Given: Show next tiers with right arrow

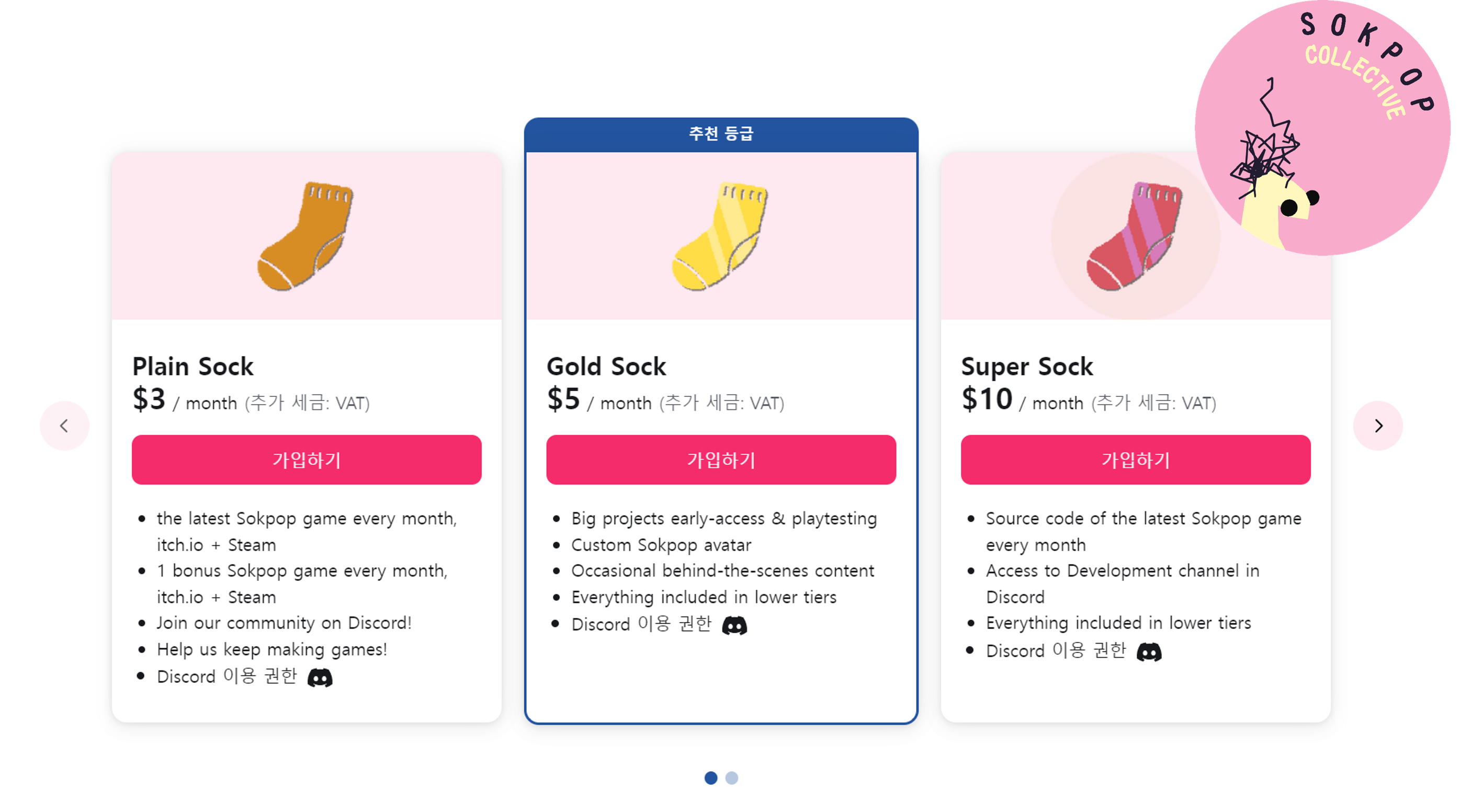Looking at the screenshot, I should pos(1378,426).
